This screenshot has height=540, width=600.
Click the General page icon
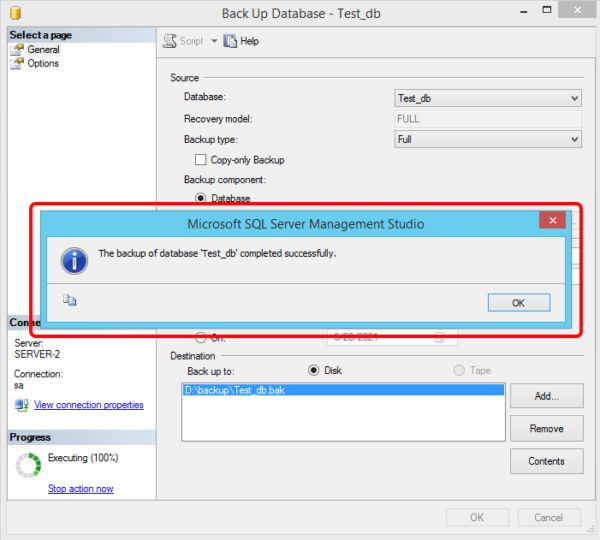coord(17,50)
